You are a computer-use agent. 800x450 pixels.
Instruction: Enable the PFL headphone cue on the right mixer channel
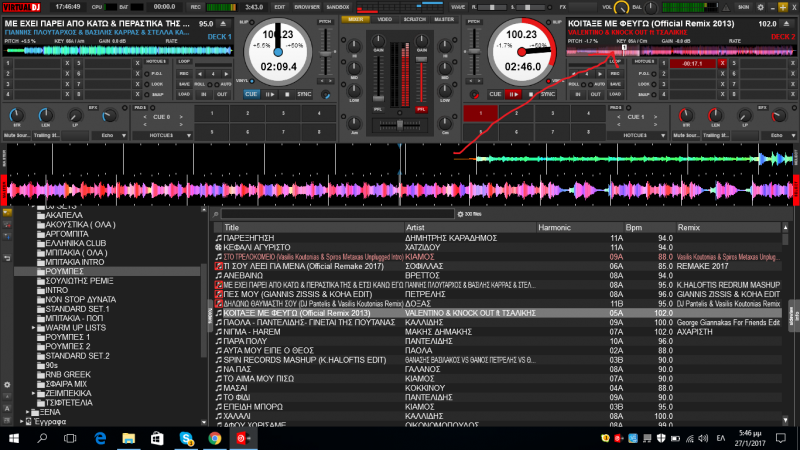click(420, 108)
